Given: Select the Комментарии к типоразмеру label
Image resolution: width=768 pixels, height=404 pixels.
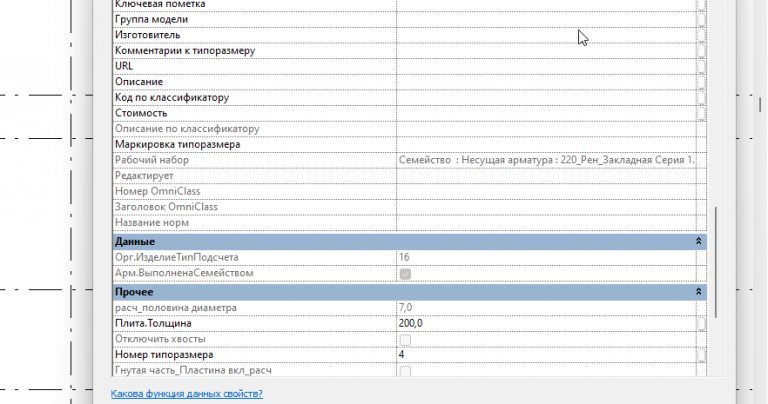Looking at the screenshot, I should point(185,51).
